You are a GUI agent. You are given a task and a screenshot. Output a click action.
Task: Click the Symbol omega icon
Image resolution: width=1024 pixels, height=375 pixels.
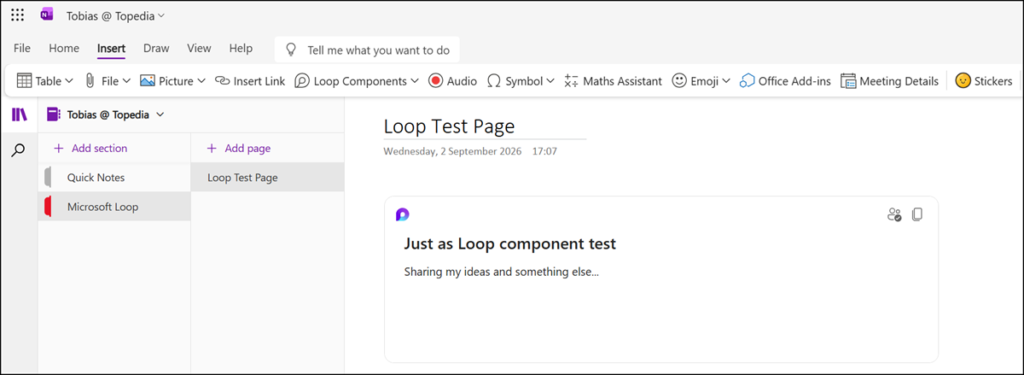494,81
